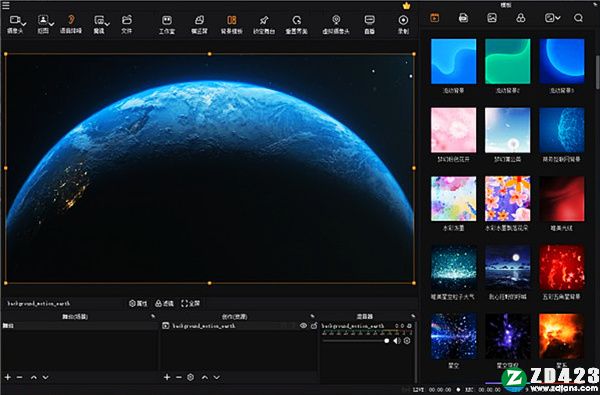Add a new stage with plus button
The image size is (600, 395).
(x=8, y=377)
